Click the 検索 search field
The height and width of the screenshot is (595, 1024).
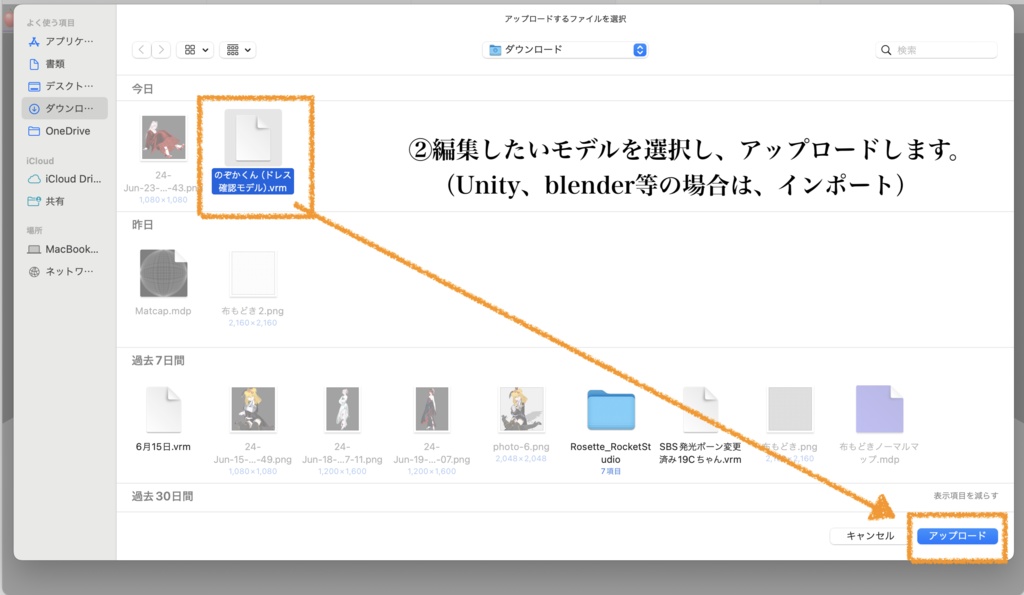[x=936, y=50]
